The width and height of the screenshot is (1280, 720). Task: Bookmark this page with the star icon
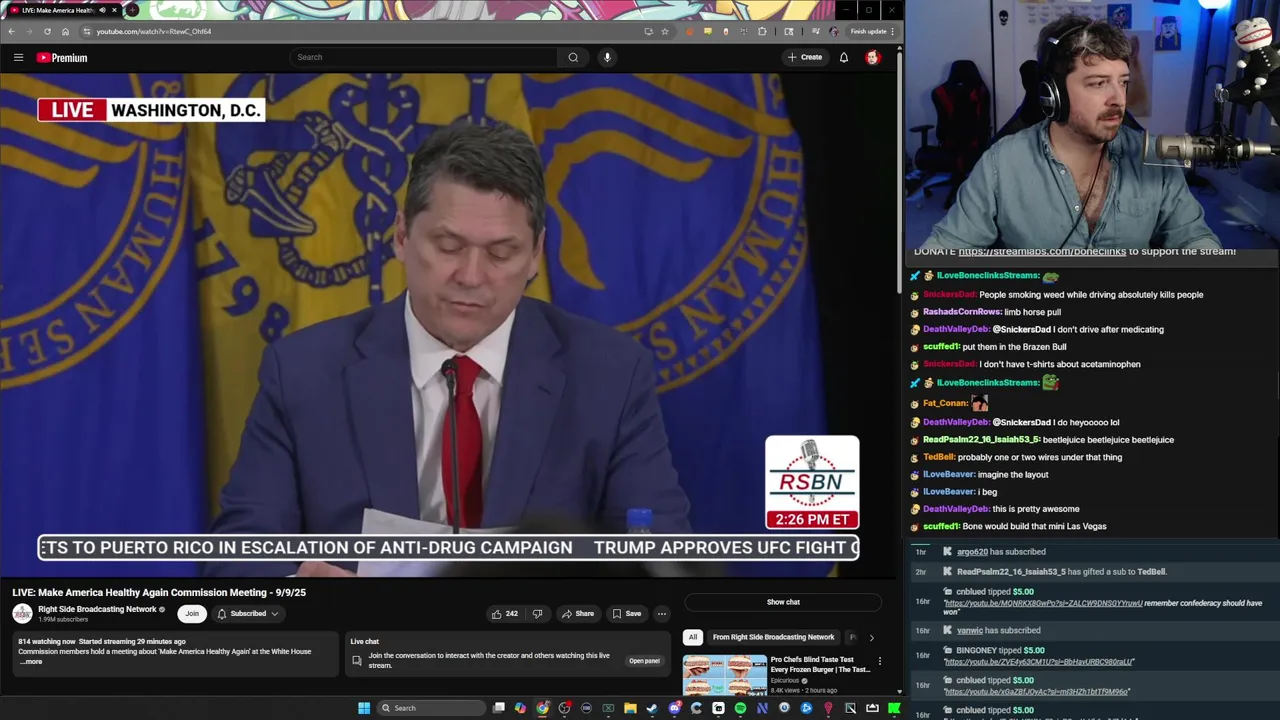pyautogui.click(x=664, y=31)
